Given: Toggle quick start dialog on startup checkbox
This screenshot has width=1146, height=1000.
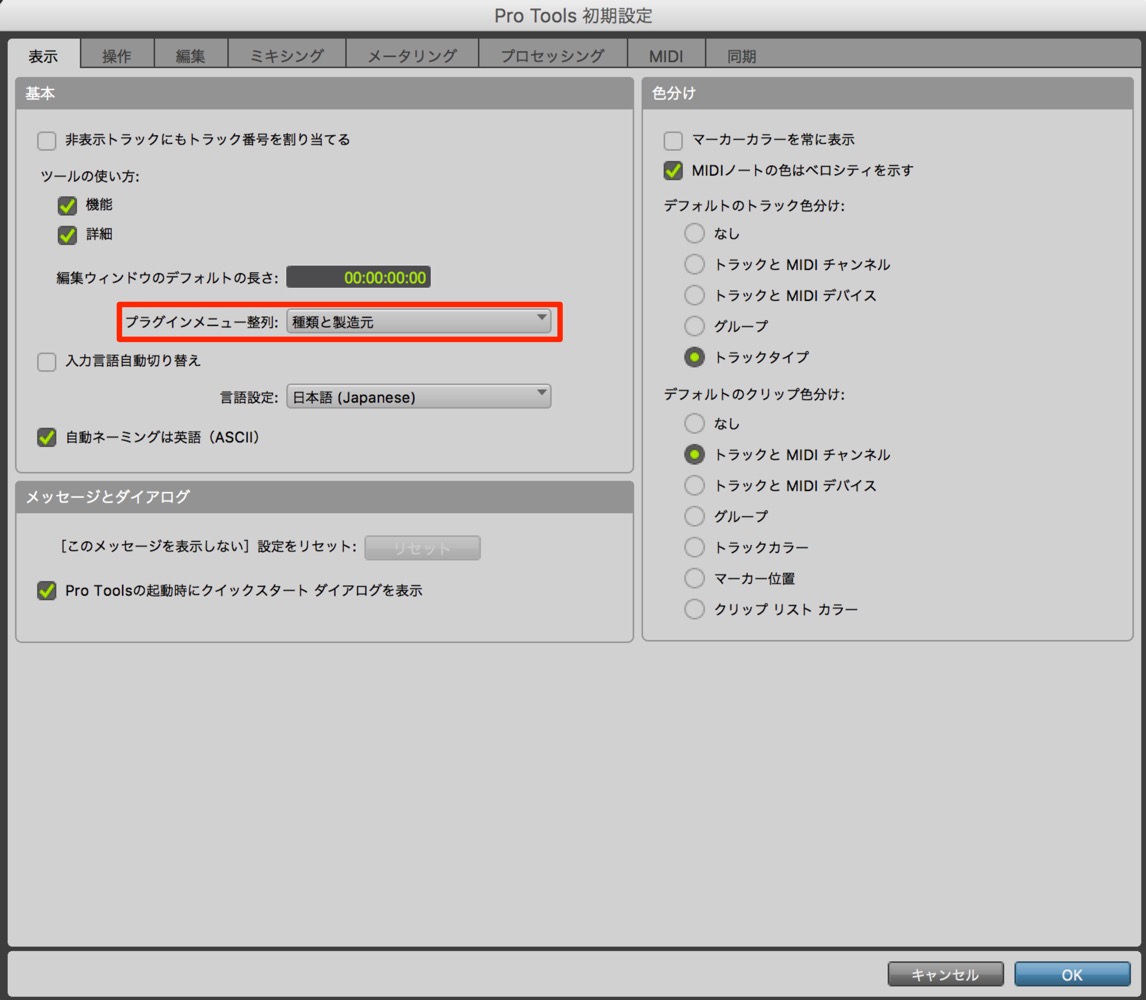Looking at the screenshot, I should [x=47, y=591].
